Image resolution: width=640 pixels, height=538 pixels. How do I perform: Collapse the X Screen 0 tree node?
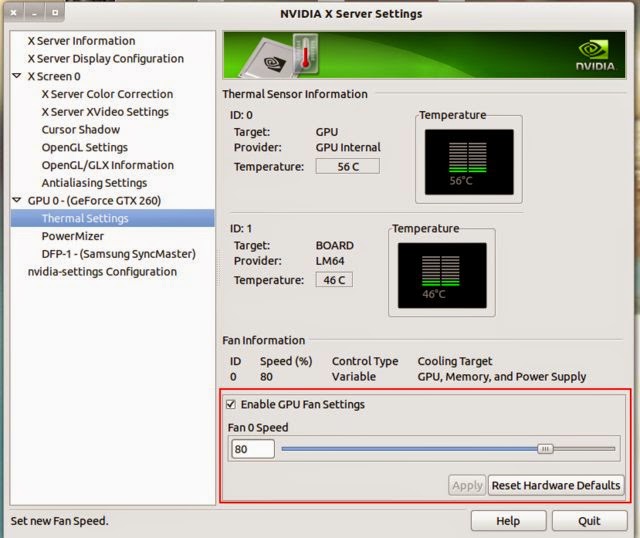pyautogui.click(x=17, y=76)
